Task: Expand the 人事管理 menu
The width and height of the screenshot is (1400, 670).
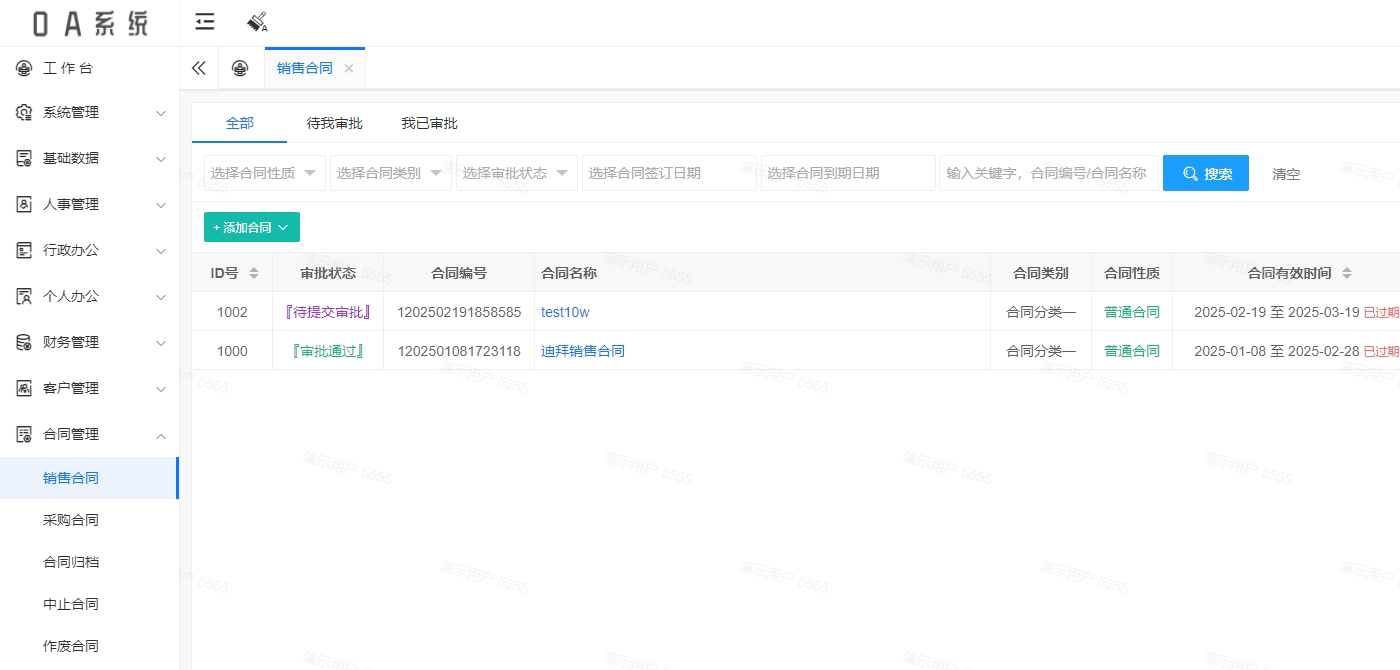Action: [x=90, y=204]
